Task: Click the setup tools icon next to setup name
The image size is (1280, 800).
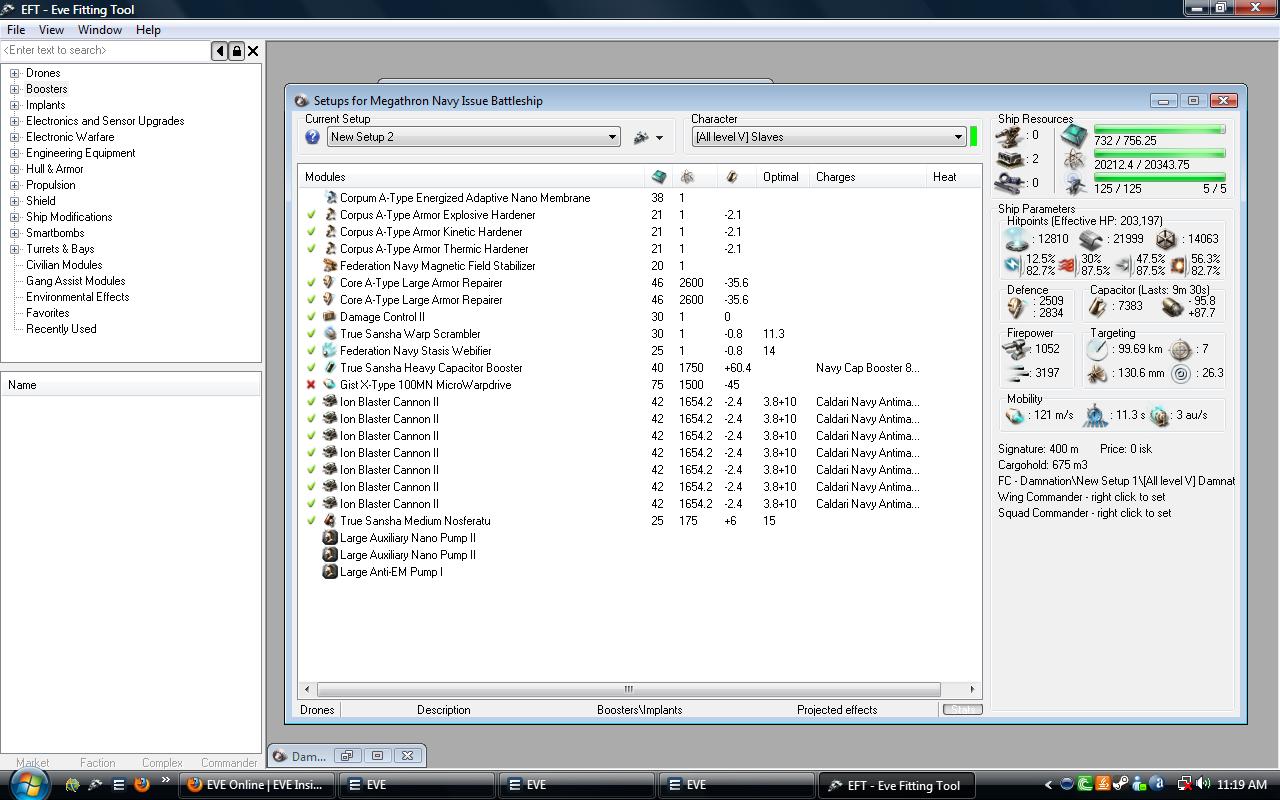Action: click(641, 137)
